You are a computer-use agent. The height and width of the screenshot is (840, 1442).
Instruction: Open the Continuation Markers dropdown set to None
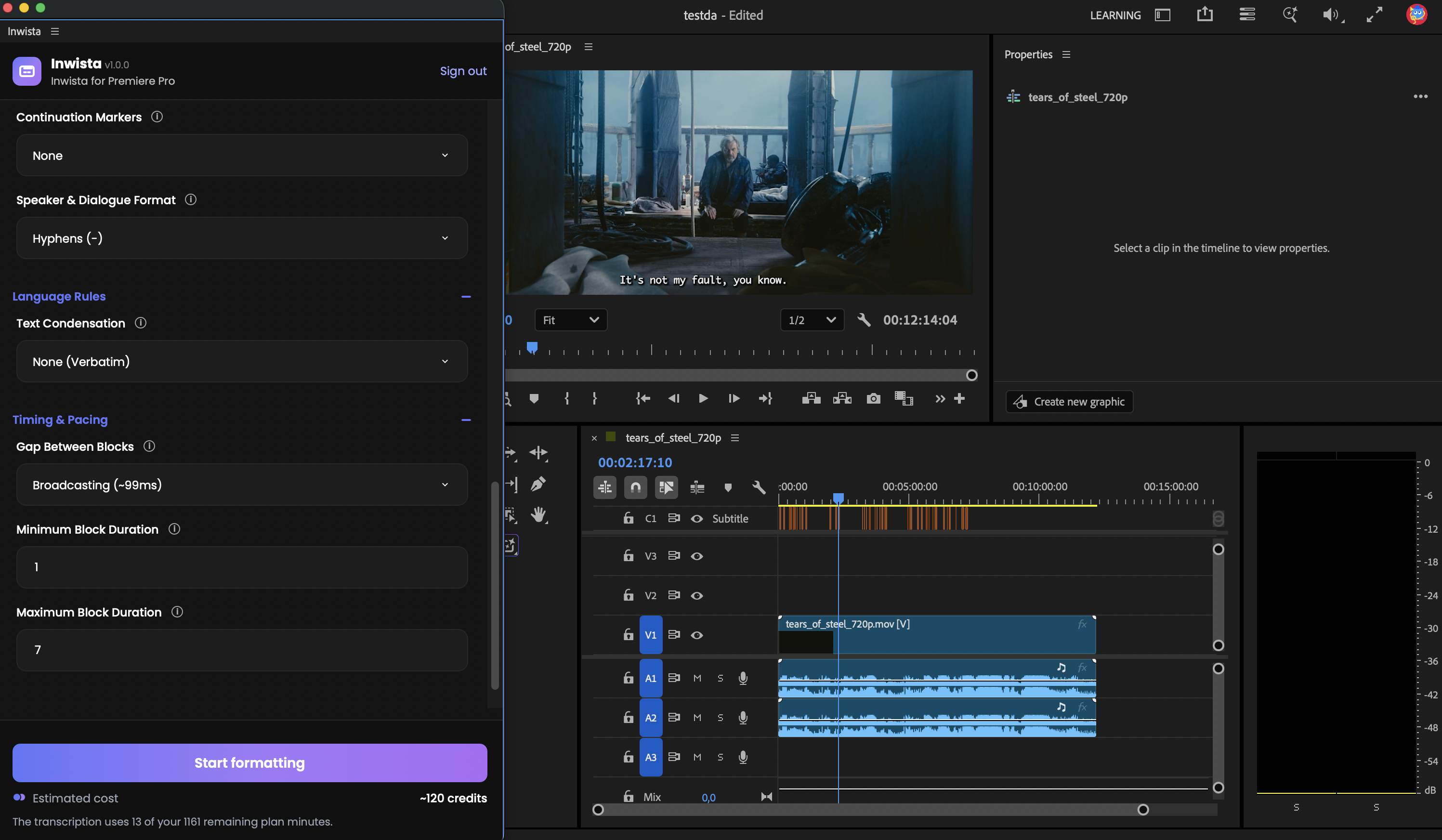pyautogui.click(x=242, y=155)
